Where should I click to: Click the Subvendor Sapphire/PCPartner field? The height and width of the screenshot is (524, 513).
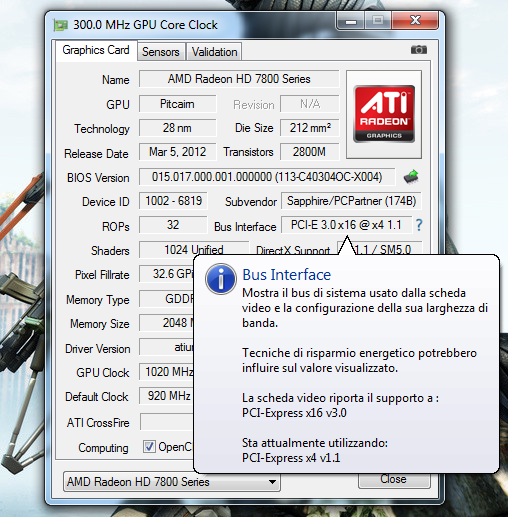[x=351, y=201]
